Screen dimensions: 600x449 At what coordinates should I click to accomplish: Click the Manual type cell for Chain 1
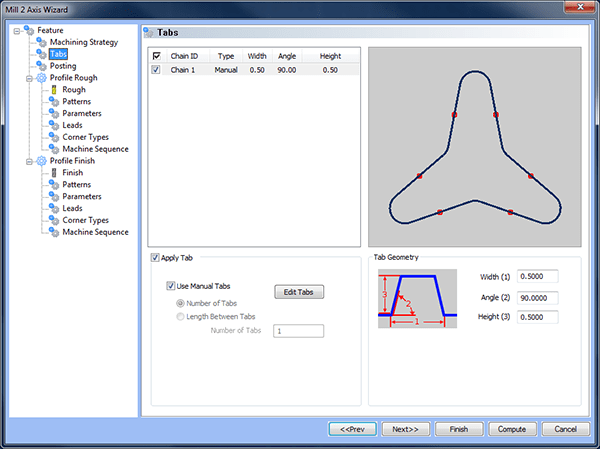[x=226, y=70]
